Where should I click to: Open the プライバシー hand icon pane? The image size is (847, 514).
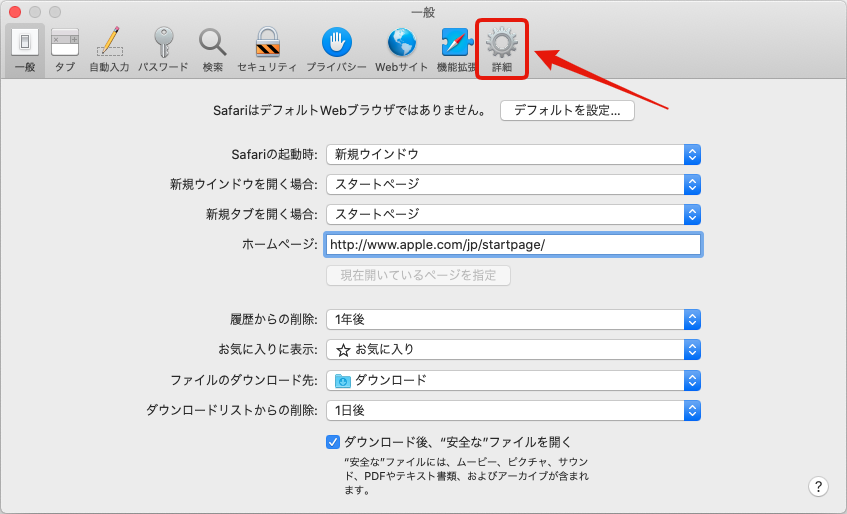tap(336, 50)
